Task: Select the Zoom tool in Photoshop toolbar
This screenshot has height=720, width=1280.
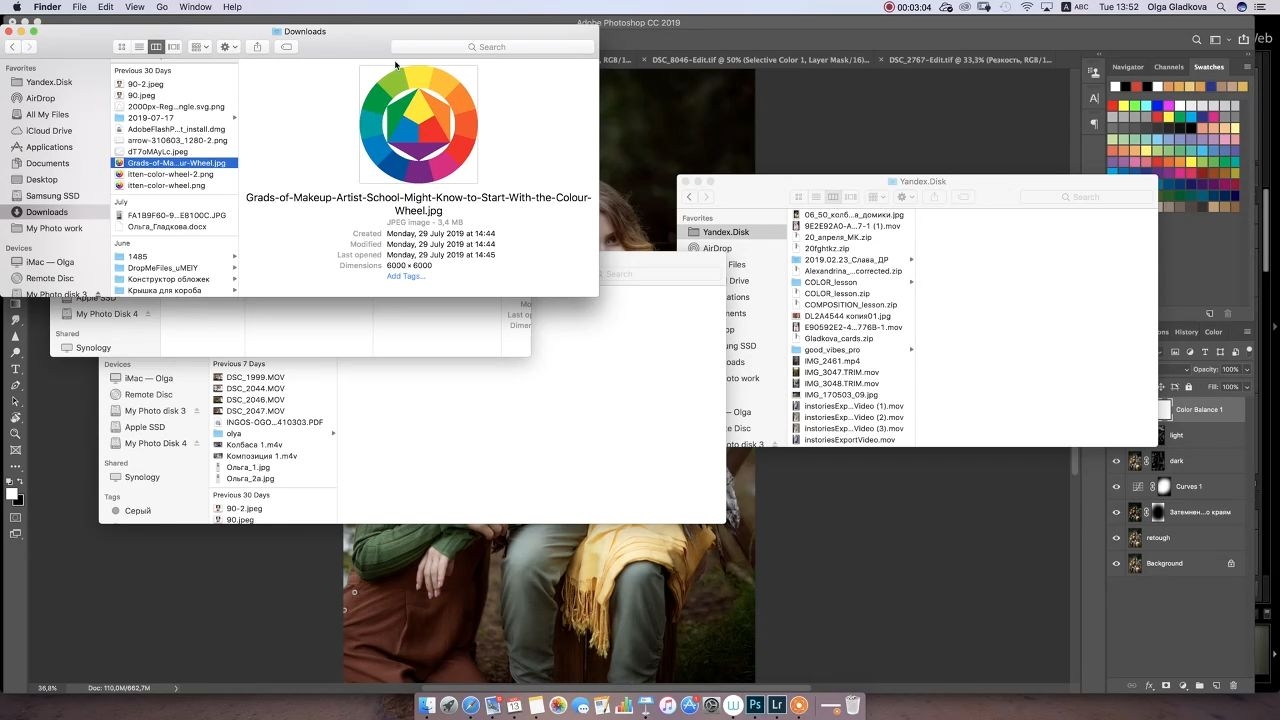Action: [x=15, y=434]
